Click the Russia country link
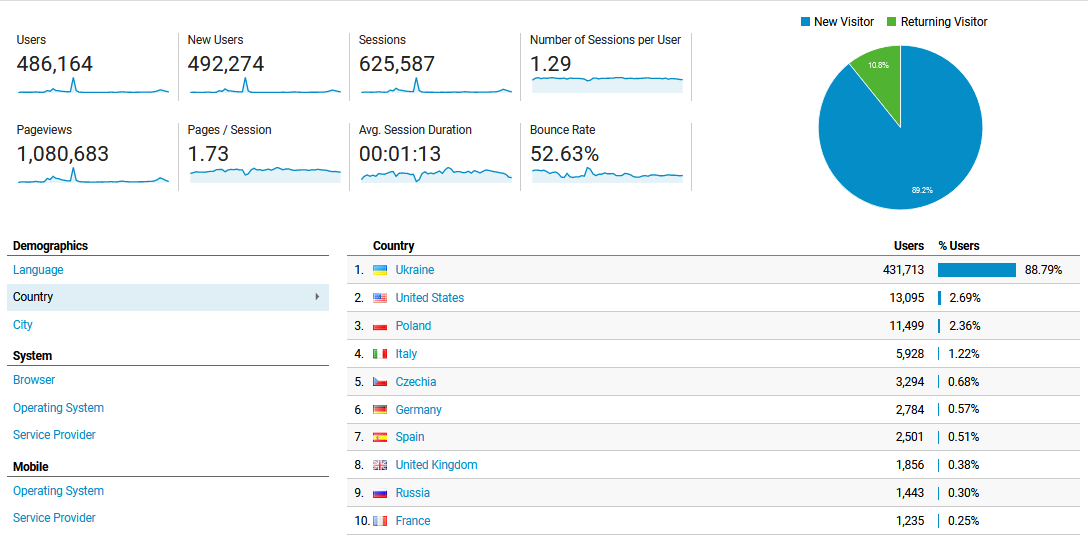Screen dimensions: 1088x537 tap(412, 493)
